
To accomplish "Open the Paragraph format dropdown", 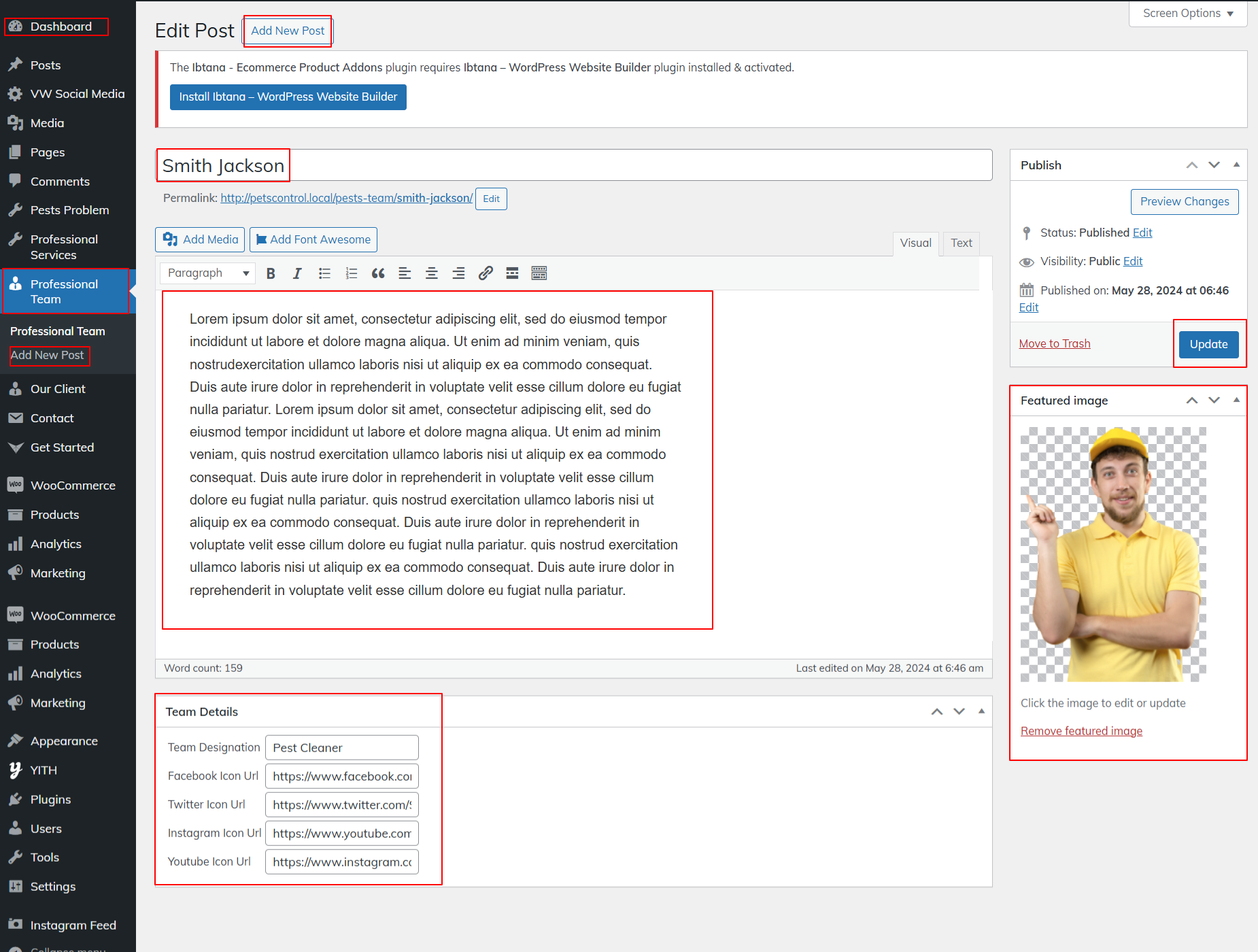I will (208, 273).
